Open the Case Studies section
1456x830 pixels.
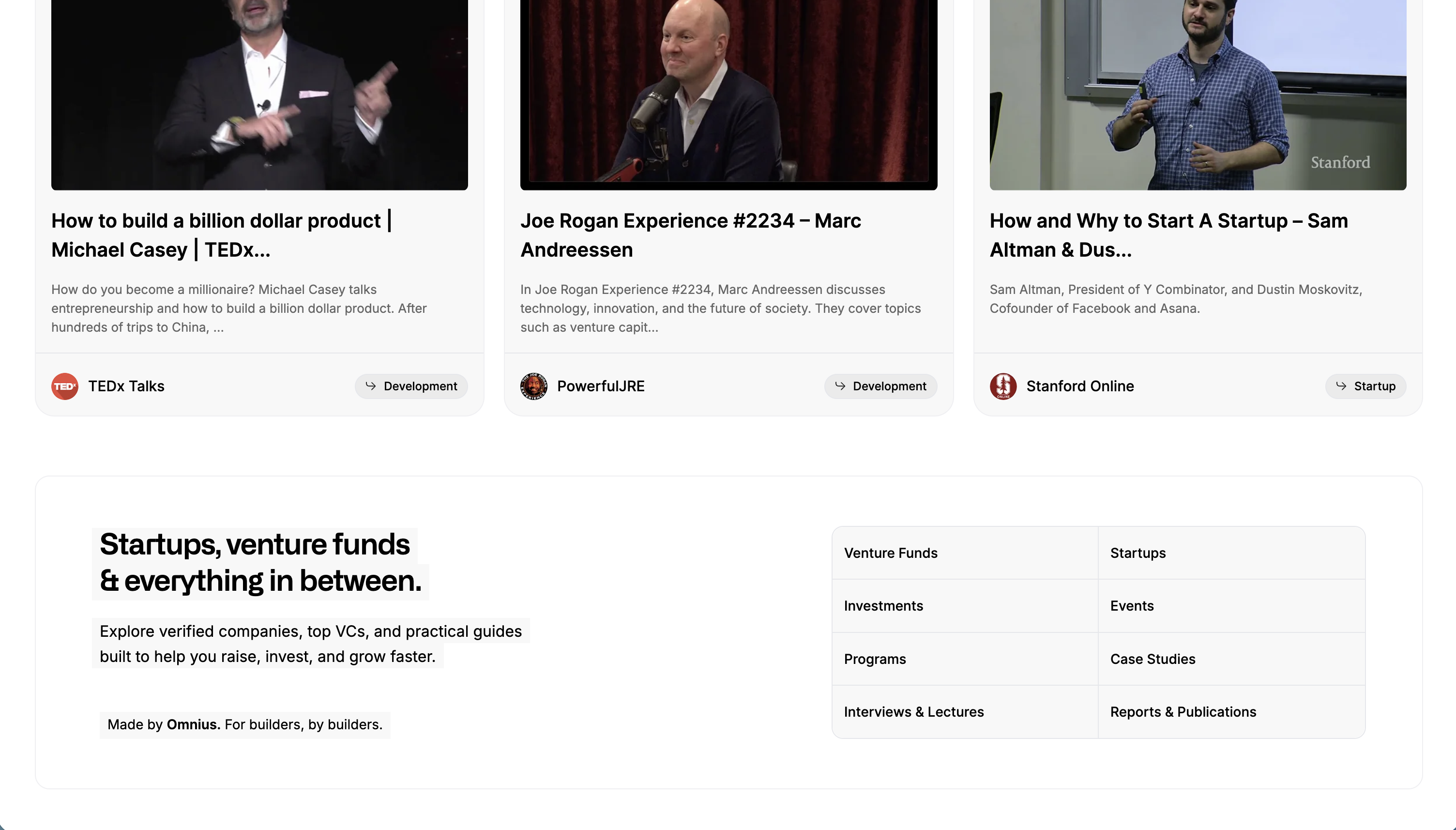point(1231,659)
